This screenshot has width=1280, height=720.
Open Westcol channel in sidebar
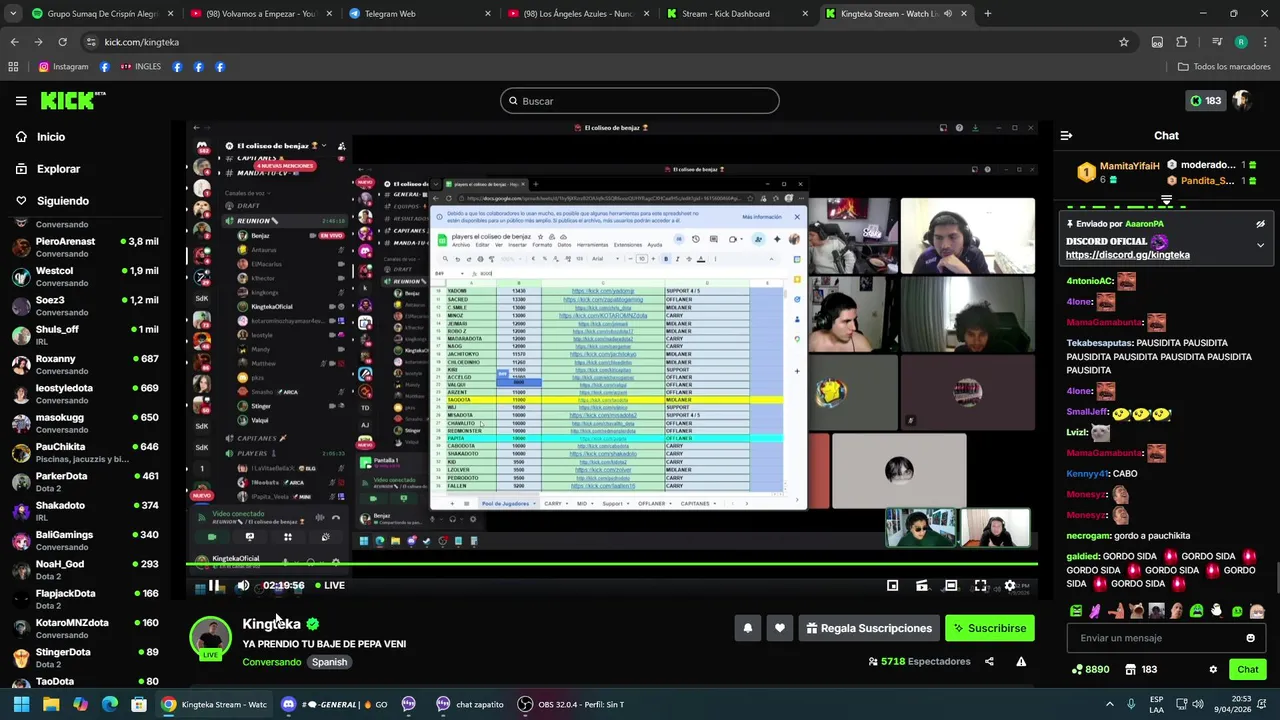86,276
